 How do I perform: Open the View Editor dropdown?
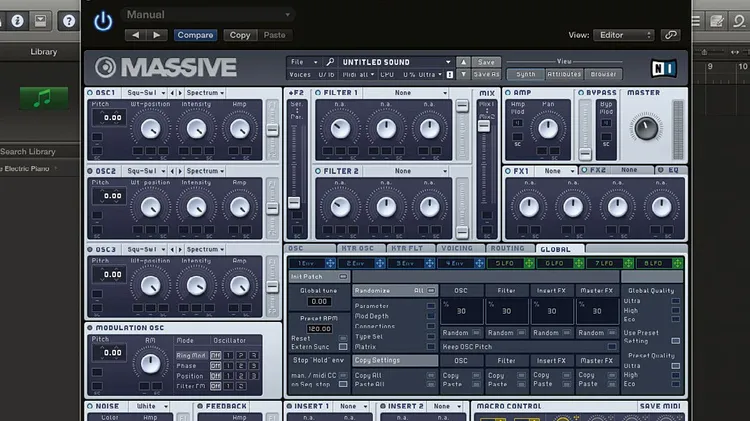tap(624, 35)
